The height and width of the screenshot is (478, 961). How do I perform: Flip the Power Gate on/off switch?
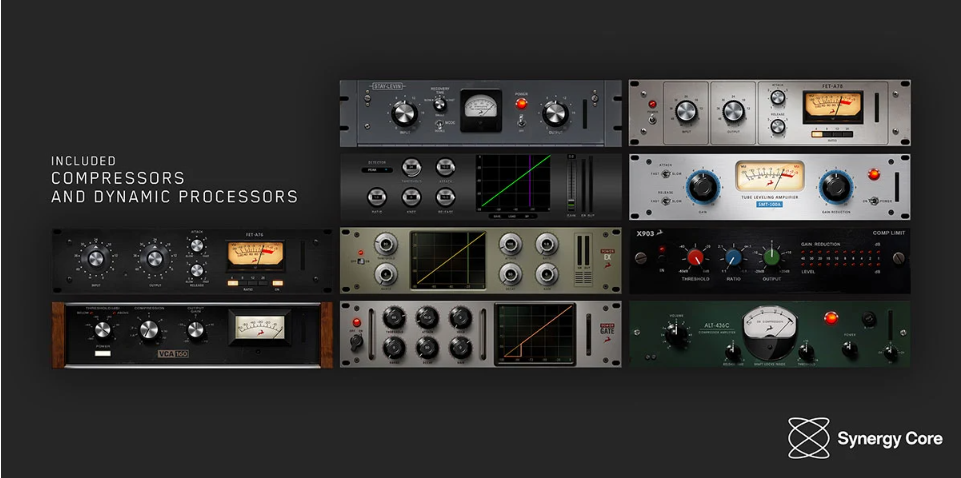[359, 342]
